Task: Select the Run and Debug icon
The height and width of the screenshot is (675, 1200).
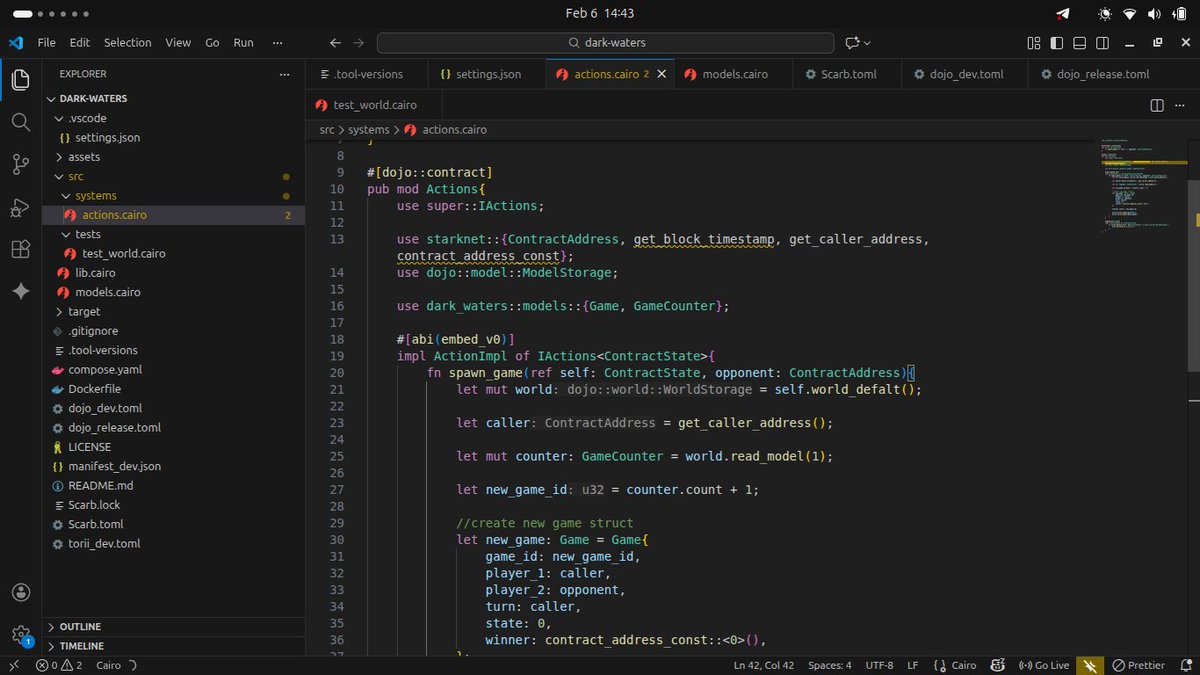Action: pos(20,209)
